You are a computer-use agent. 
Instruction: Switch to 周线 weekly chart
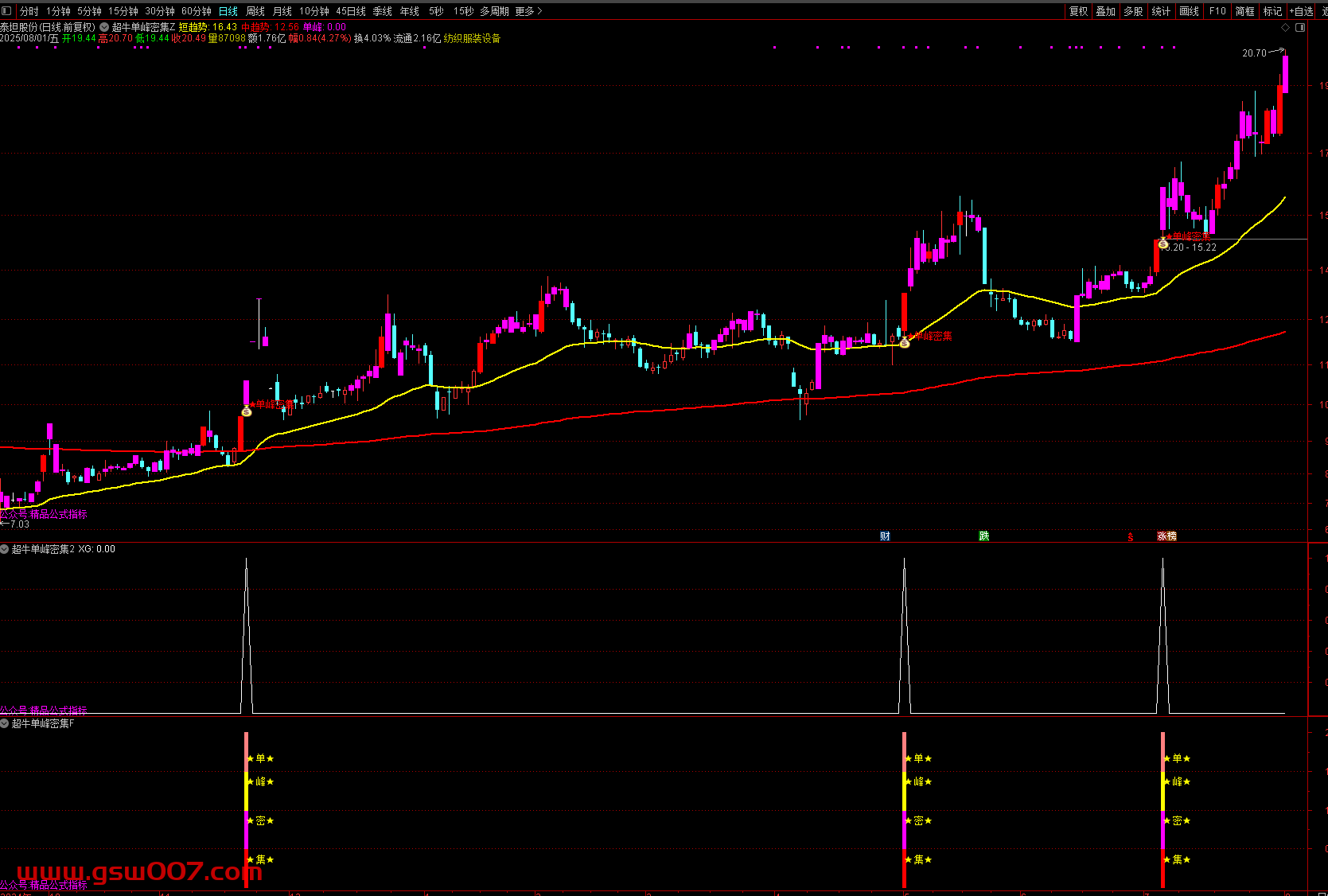[x=255, y=11]
